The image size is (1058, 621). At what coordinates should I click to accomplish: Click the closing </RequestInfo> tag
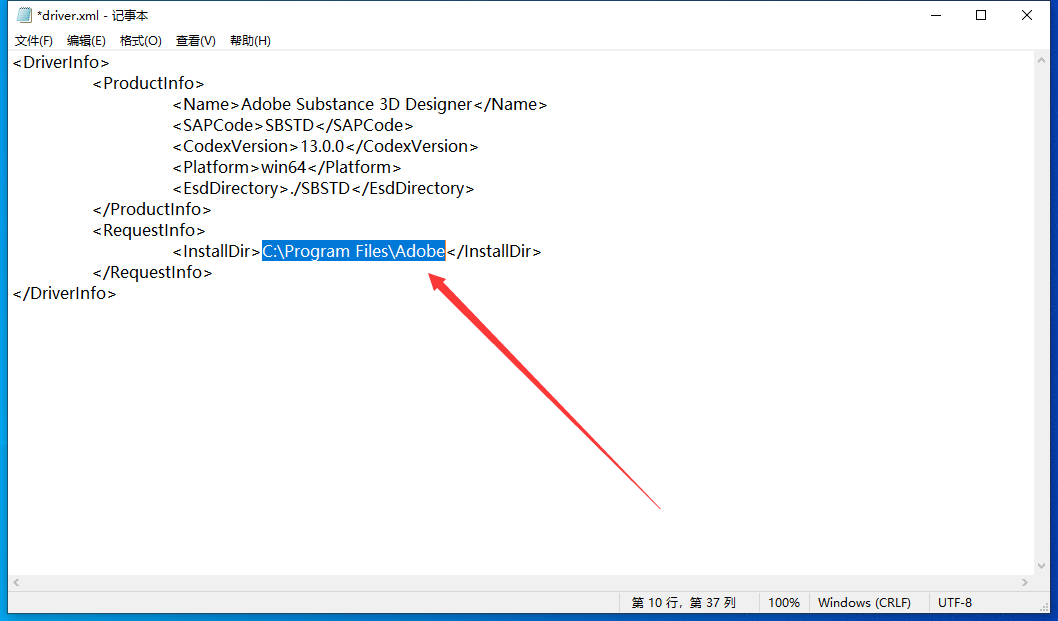(x=152, y=272)
